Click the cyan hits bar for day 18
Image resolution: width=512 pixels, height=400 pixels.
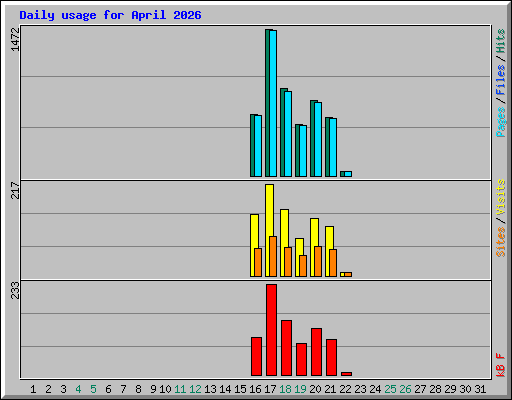pyautogui.click(x=288, y=134)
